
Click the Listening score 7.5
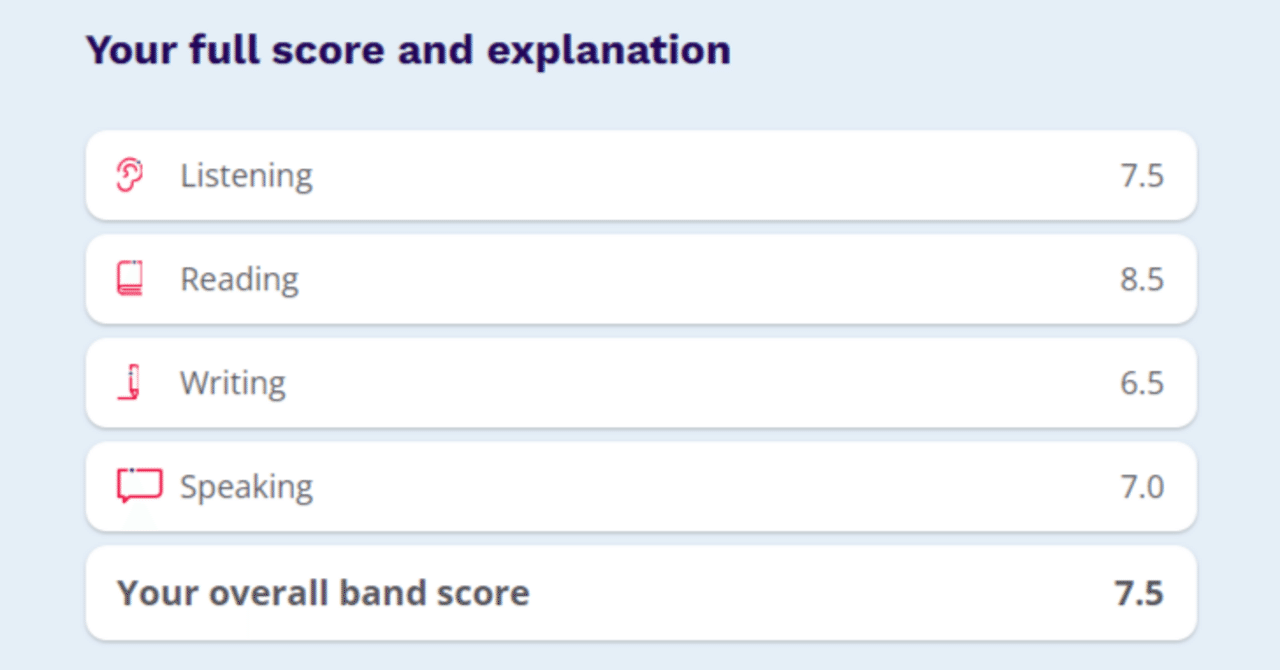(1142, 176)
